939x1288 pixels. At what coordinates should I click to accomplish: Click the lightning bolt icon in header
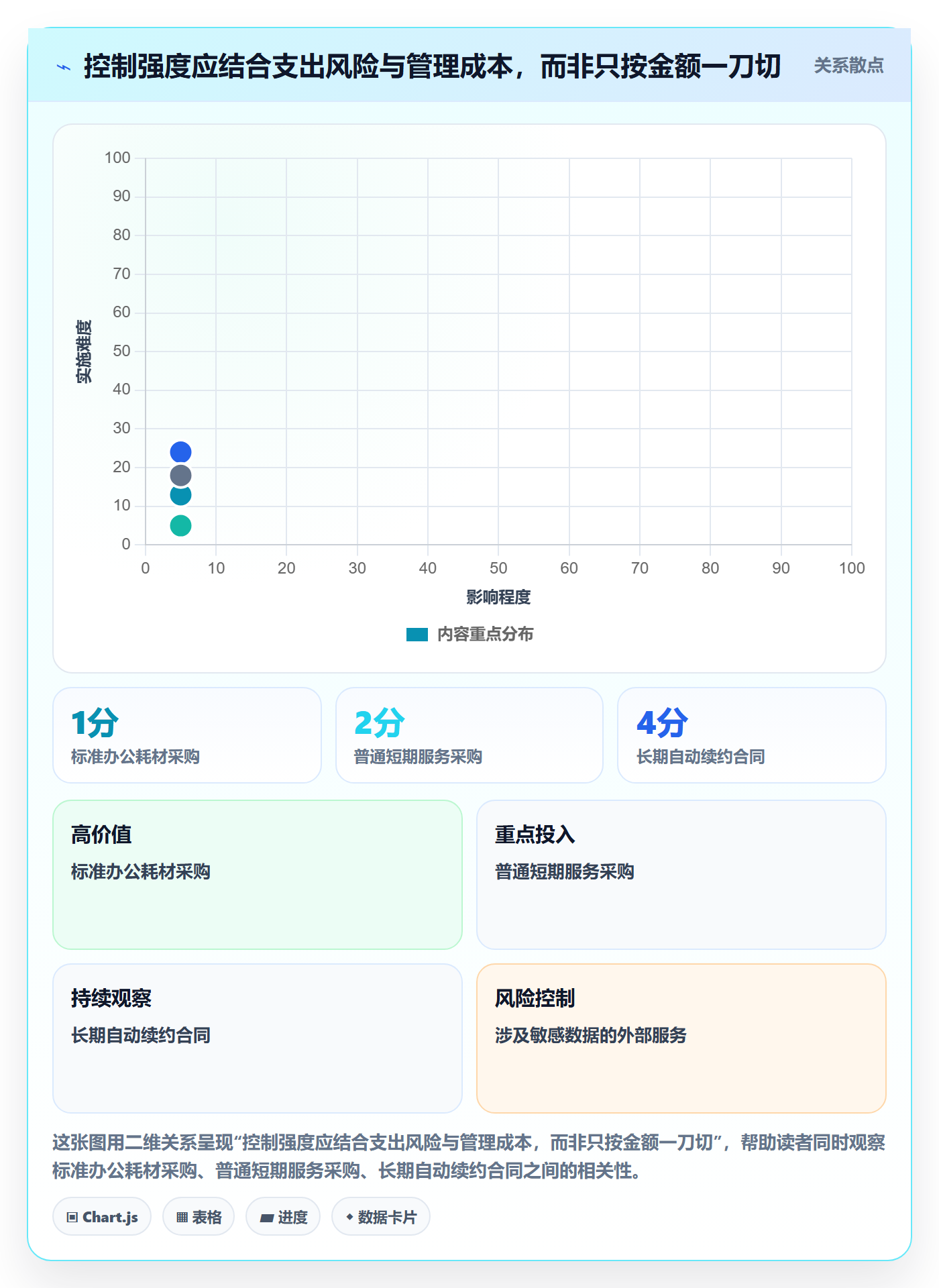point(64,67)
